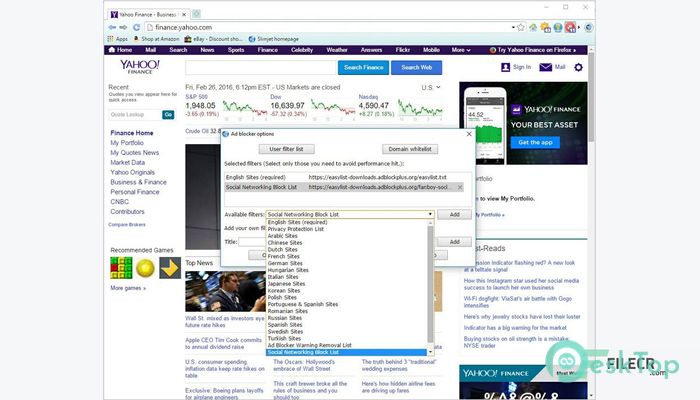Open the Mail item in Yahoo navigation
The height and width of the screenshot is (400, 700).
[x=150, y=50]
